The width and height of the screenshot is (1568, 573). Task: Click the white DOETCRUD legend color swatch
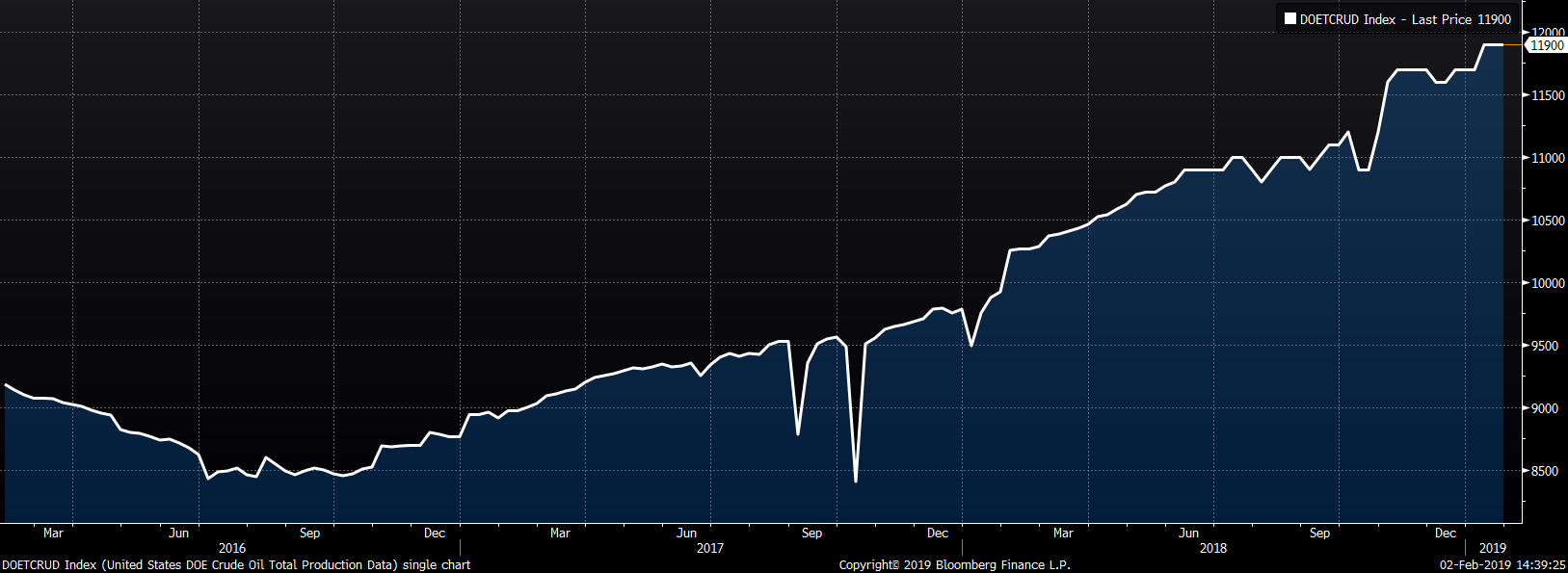[1289, 19]
